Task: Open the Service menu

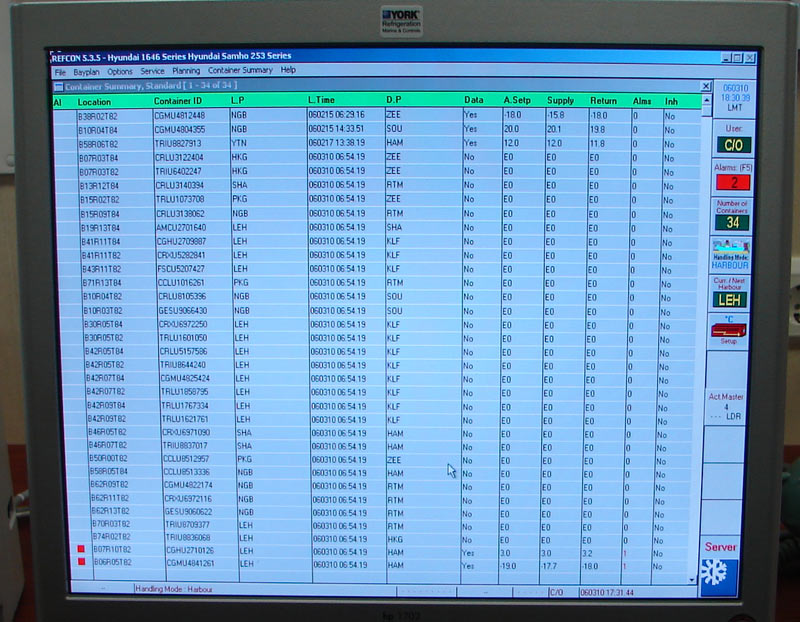Action: pos(153,71)
